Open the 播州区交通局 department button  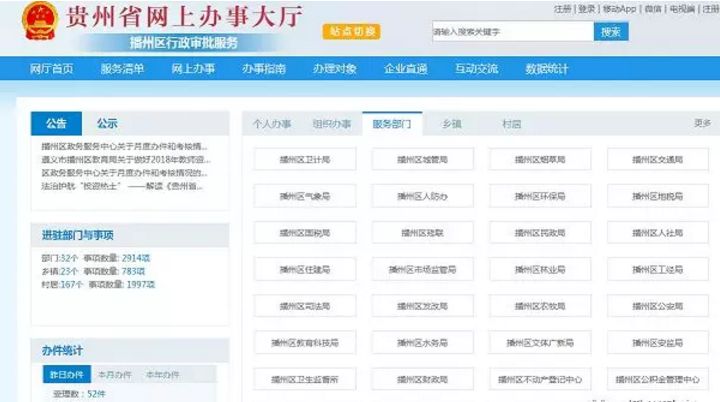point(657,159)
